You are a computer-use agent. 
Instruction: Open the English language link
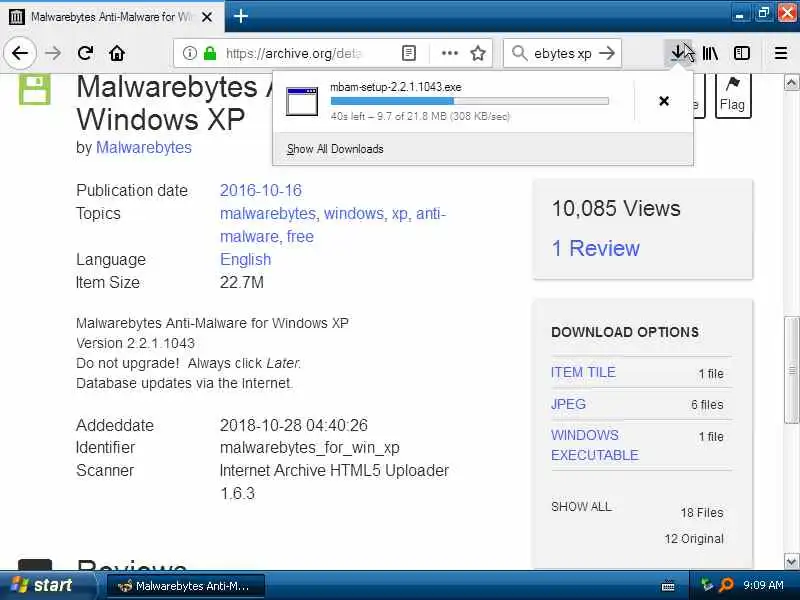click(245, 259)
